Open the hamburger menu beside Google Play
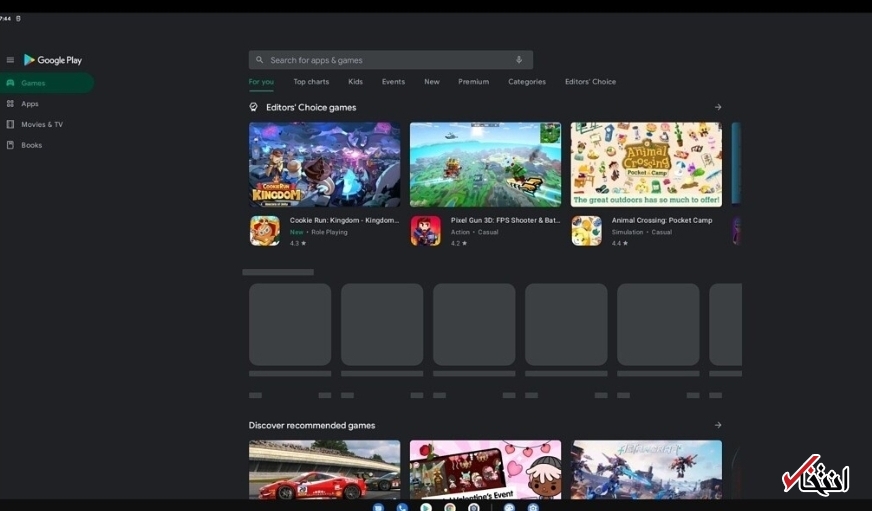Image resolution: width=872 pixels, height=511 pixels. 10,60
